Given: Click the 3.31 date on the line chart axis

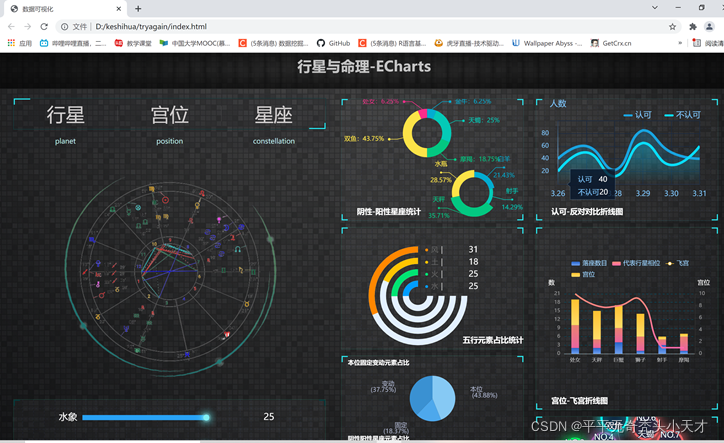Looking at the screenshot, I should tap(699, 194).
